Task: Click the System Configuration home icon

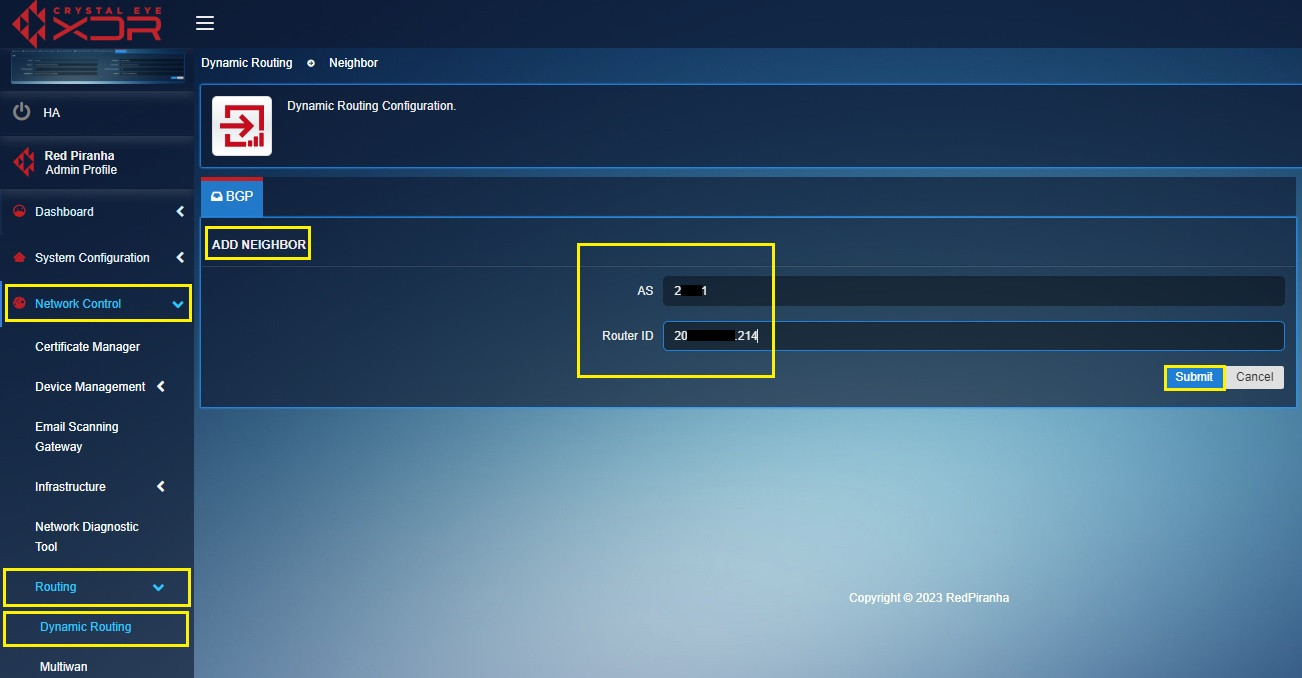Action: (19, 257)
